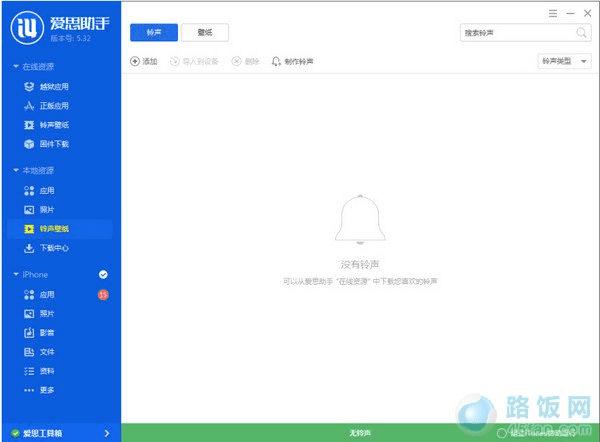600x442 pixels.
Task: Open 越狱应用 in online resources
Action: [47, 86]
